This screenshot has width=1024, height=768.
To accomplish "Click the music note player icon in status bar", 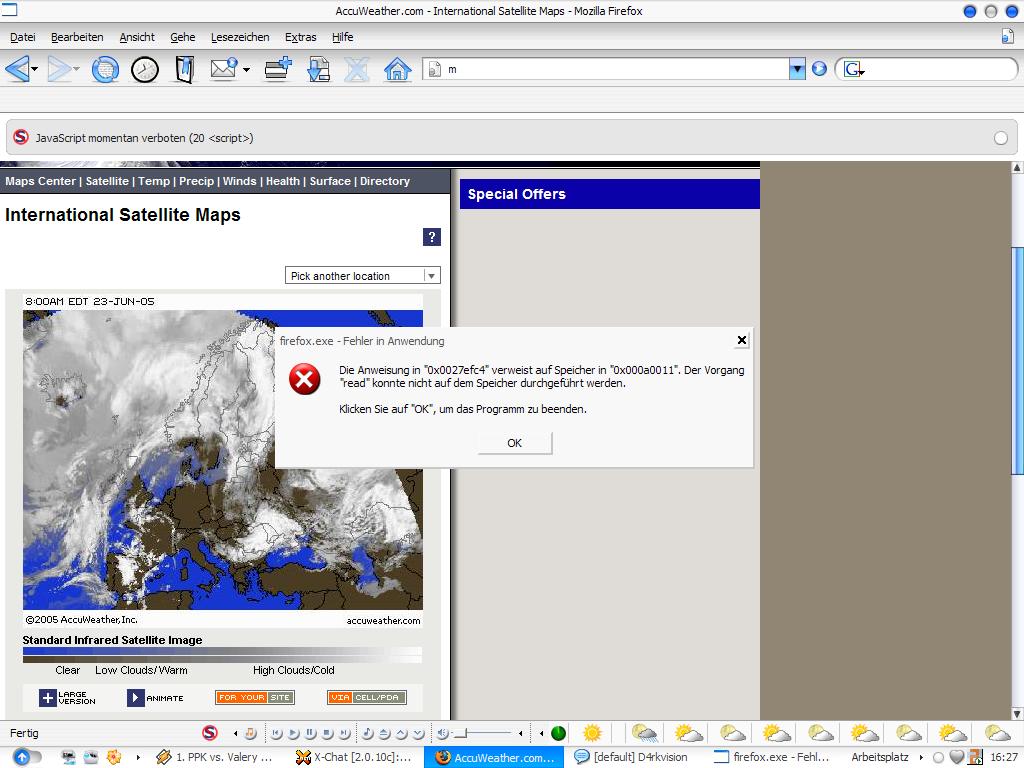I will [x=250, y=733].
